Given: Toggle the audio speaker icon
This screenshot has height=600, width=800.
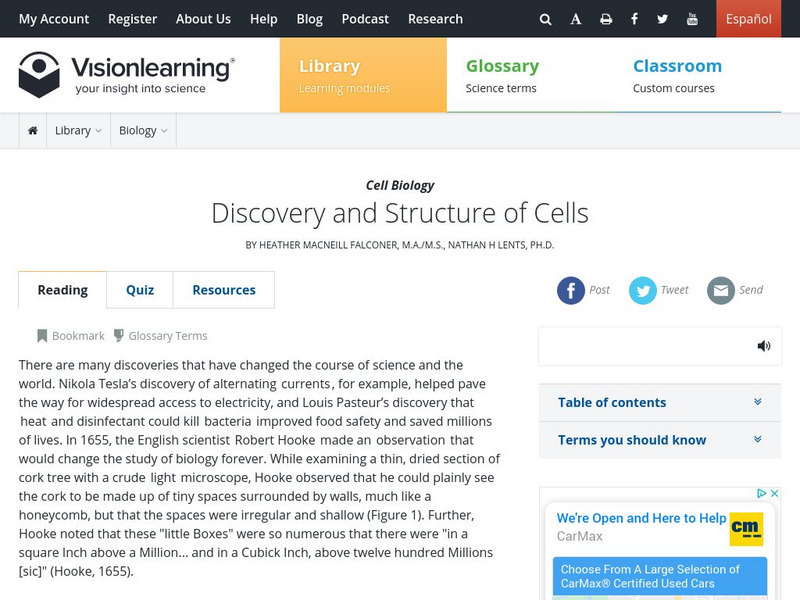Looking at the screenshot, I should tap(764, 346).
